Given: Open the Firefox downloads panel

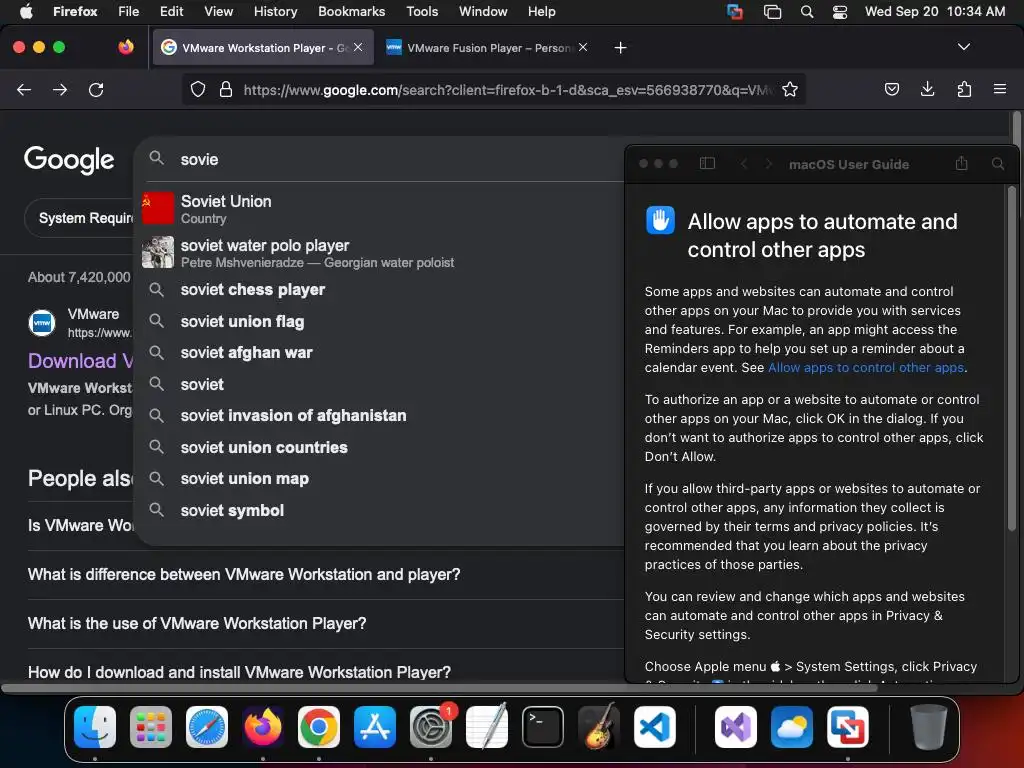Looking at the screenshot, I should coord(927,89).
